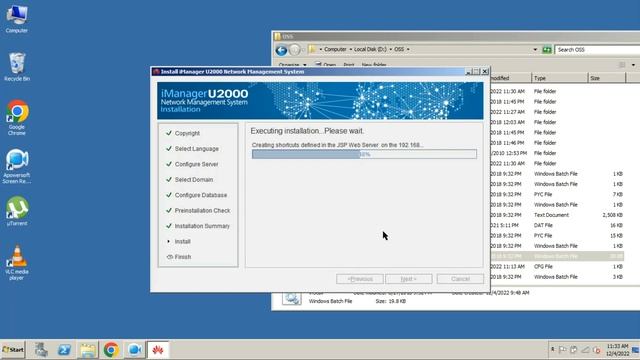Click the Configure Database step
Screen dimensions: 640x360
pyautogui.click(x=201, y=196)
